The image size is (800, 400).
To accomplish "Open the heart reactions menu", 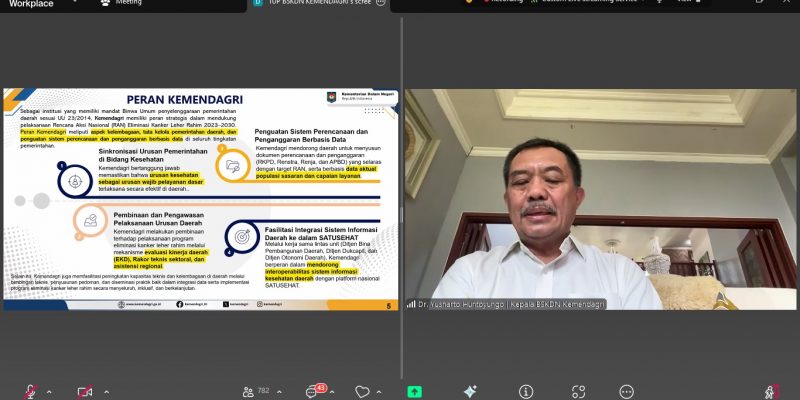I will [362, 392].
